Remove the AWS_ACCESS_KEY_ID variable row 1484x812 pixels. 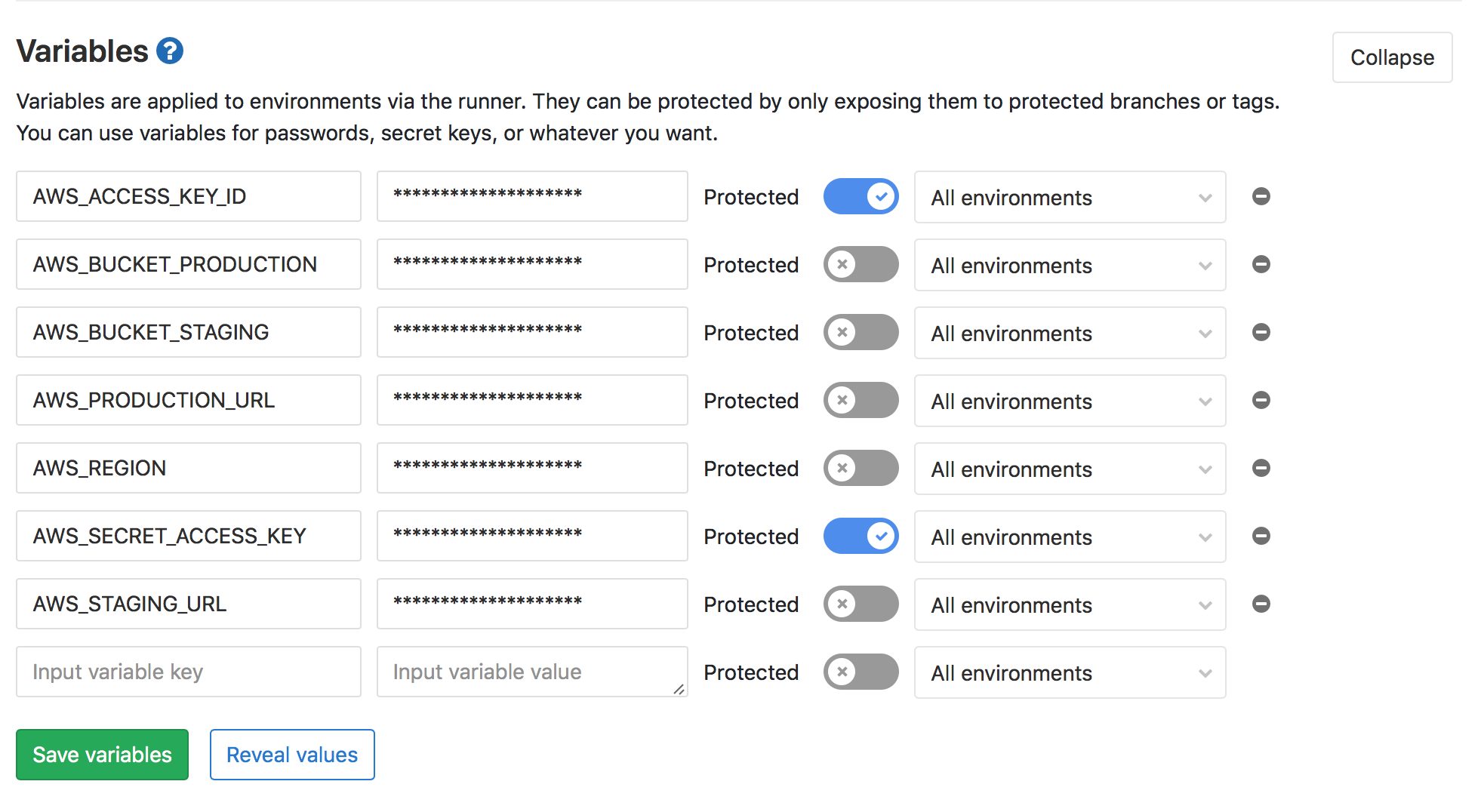(x=1261, y=196)
